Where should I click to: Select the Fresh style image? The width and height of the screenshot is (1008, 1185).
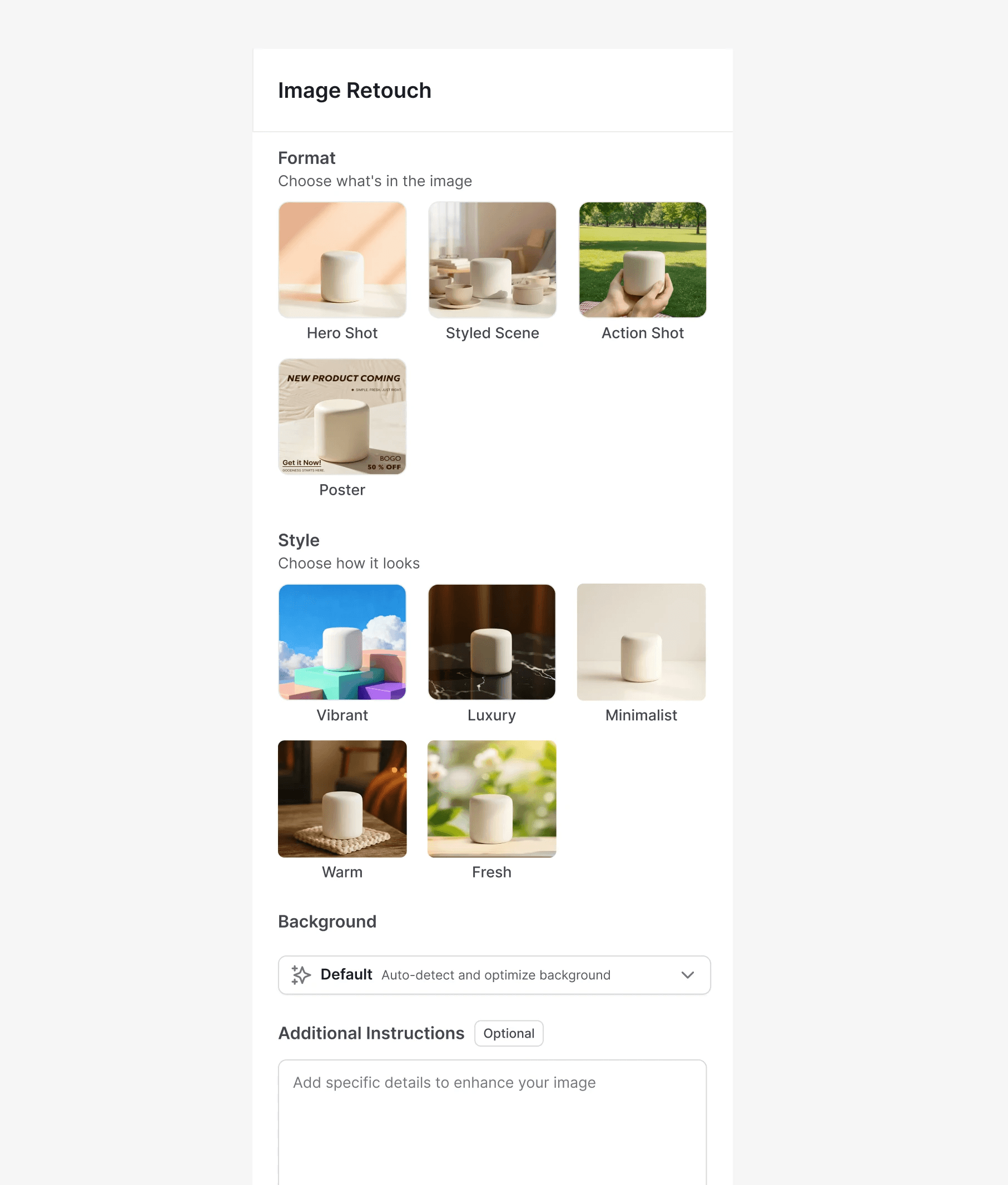click(x=491, y=799)
